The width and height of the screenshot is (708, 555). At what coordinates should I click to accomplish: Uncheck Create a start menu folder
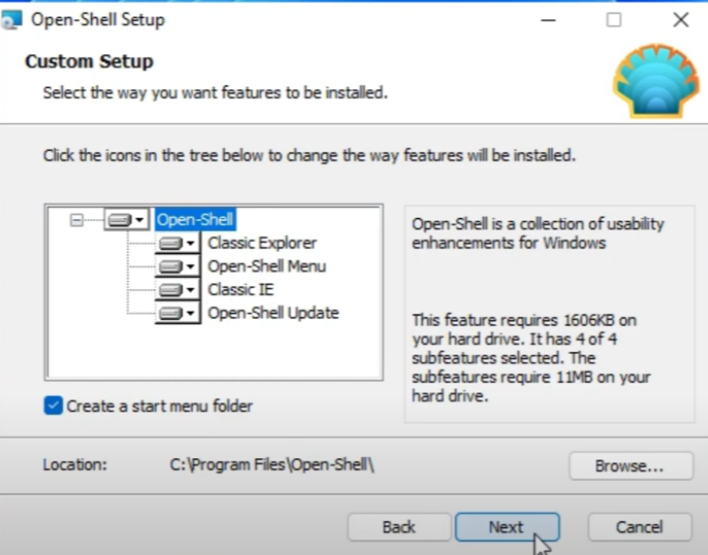tap(53, 406)
